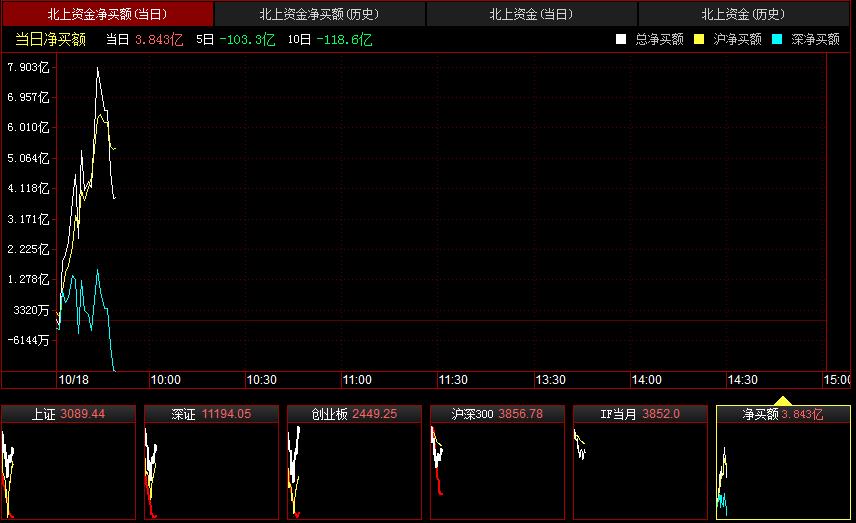Toggle the cyan 深净买额 legend swatch

tap(776, 39)
